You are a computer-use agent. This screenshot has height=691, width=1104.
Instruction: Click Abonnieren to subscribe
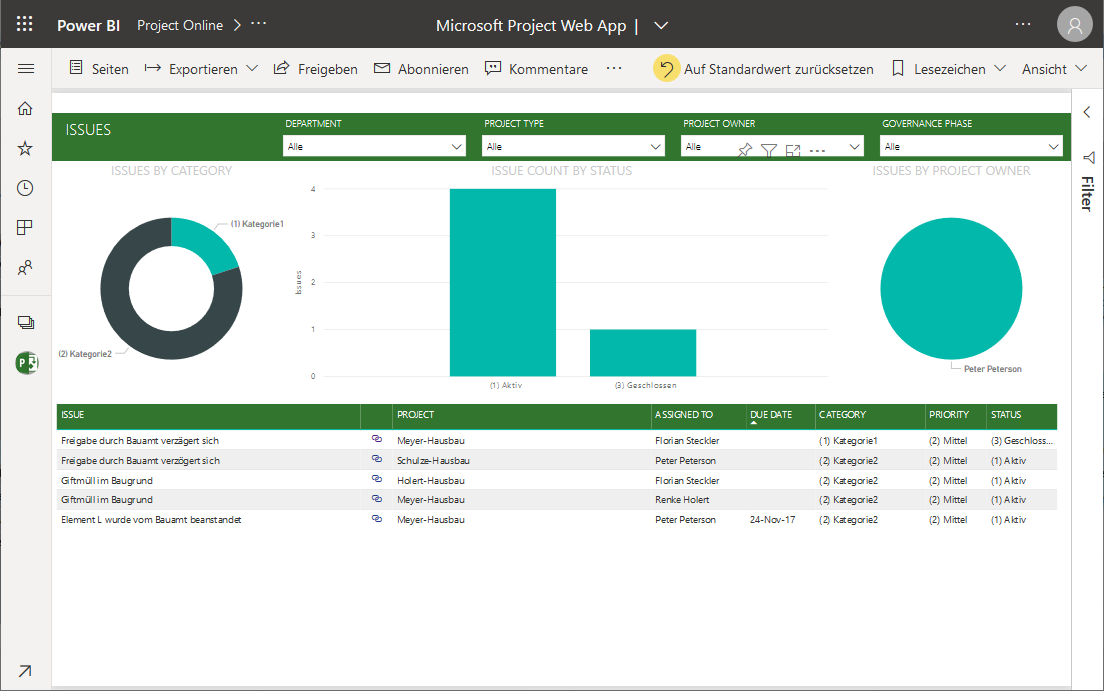tap(421, 69)
